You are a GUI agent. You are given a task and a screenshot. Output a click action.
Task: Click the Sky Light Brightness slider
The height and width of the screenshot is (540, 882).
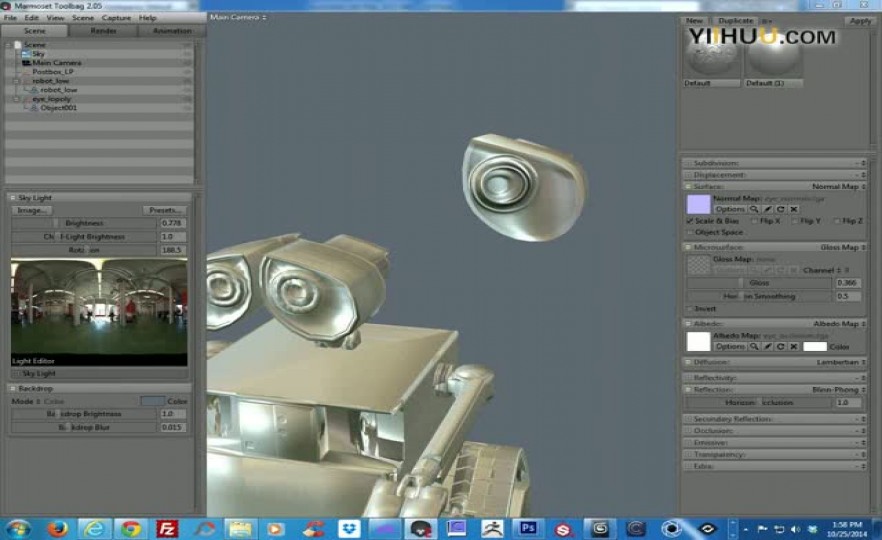click(84, 223)
